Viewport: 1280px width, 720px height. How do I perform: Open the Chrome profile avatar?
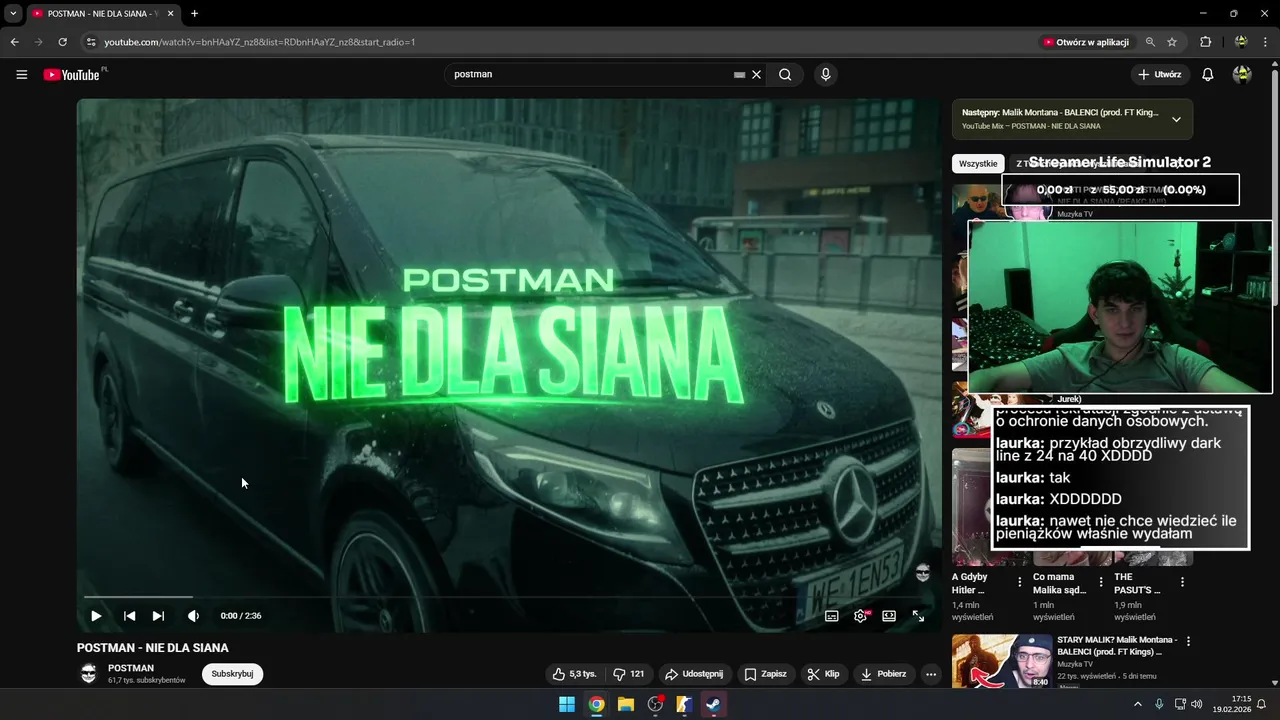[1241, 42]
